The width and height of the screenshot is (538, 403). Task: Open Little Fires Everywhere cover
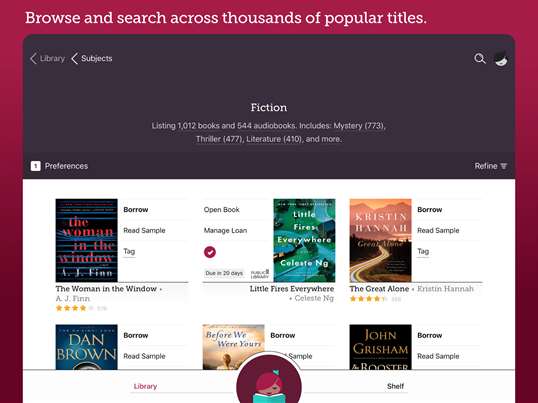[304, 240]
